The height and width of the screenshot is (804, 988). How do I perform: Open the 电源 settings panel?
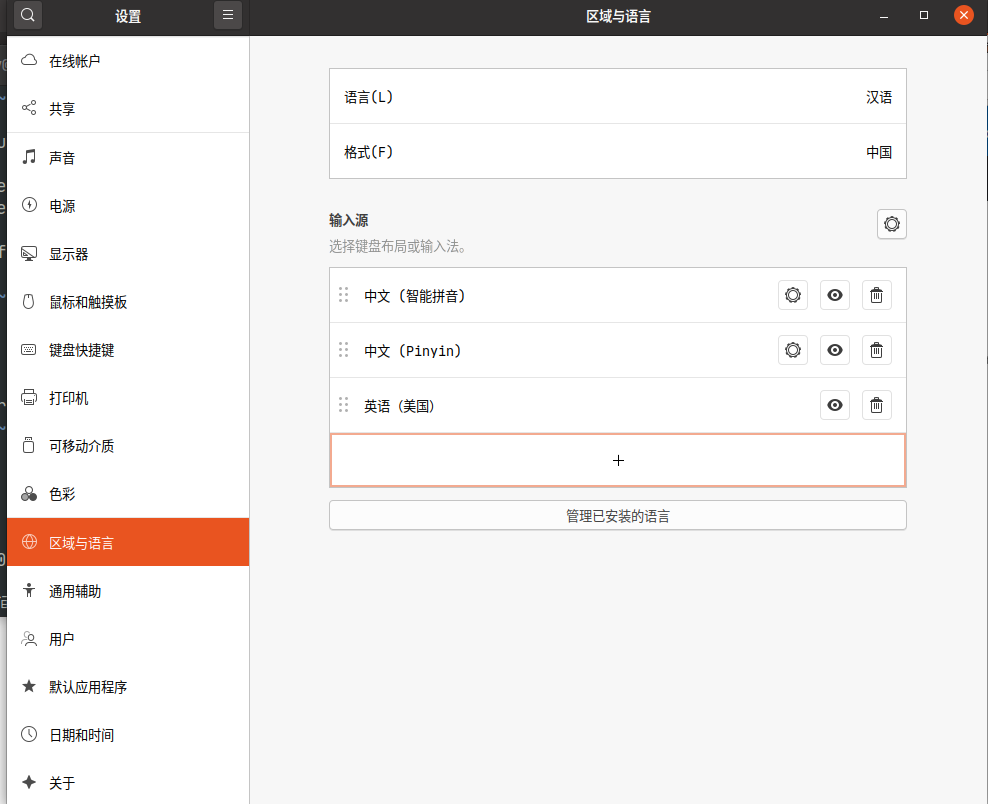(128, 206)
